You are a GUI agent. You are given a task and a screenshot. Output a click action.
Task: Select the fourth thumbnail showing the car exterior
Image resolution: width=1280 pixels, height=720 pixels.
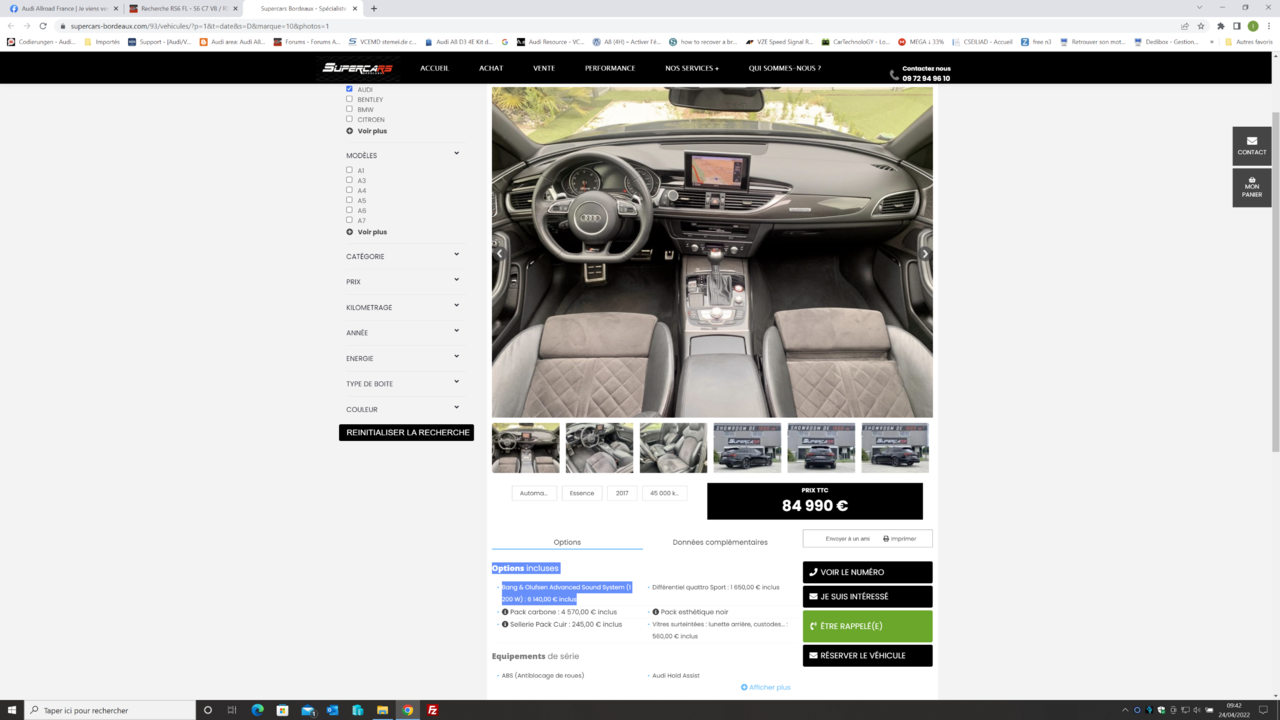coord(747,447)
